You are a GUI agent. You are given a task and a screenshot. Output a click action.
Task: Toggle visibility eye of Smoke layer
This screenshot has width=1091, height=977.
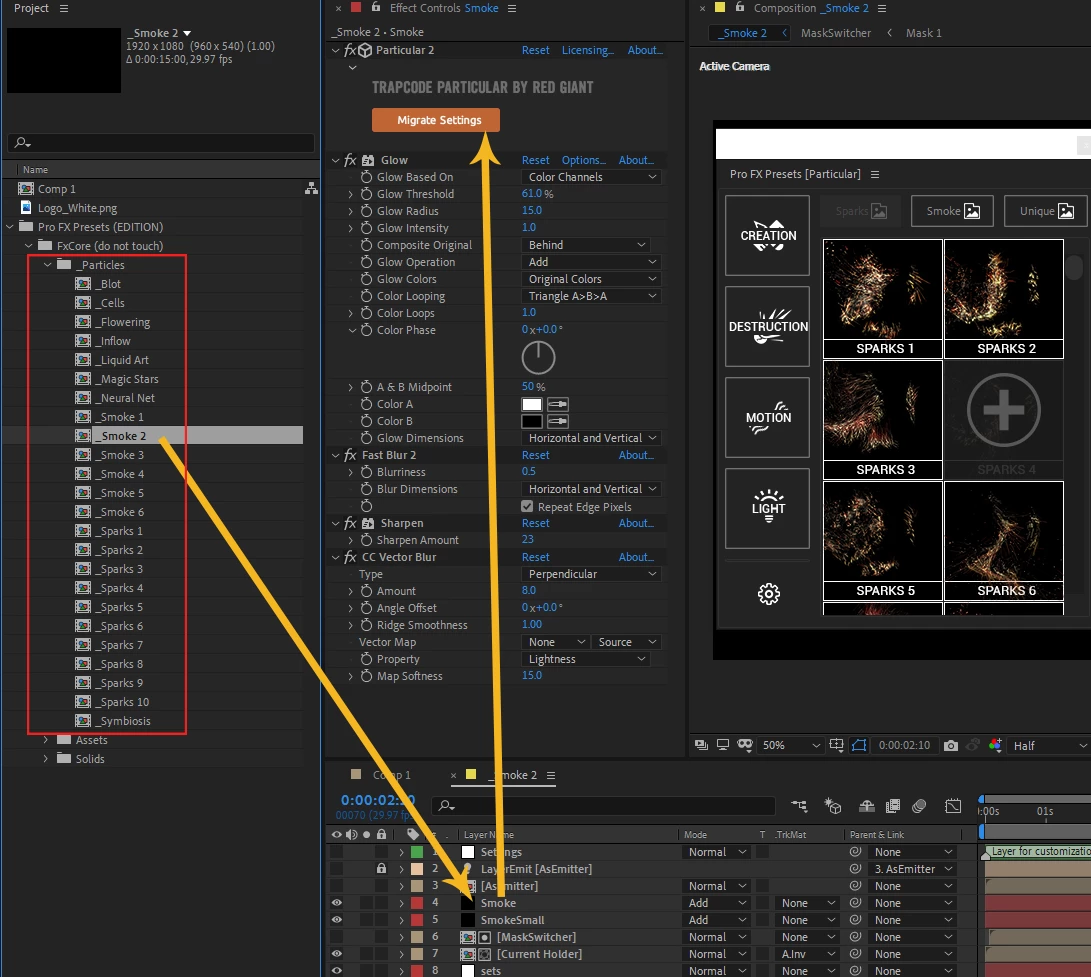[x=336, y=903]
